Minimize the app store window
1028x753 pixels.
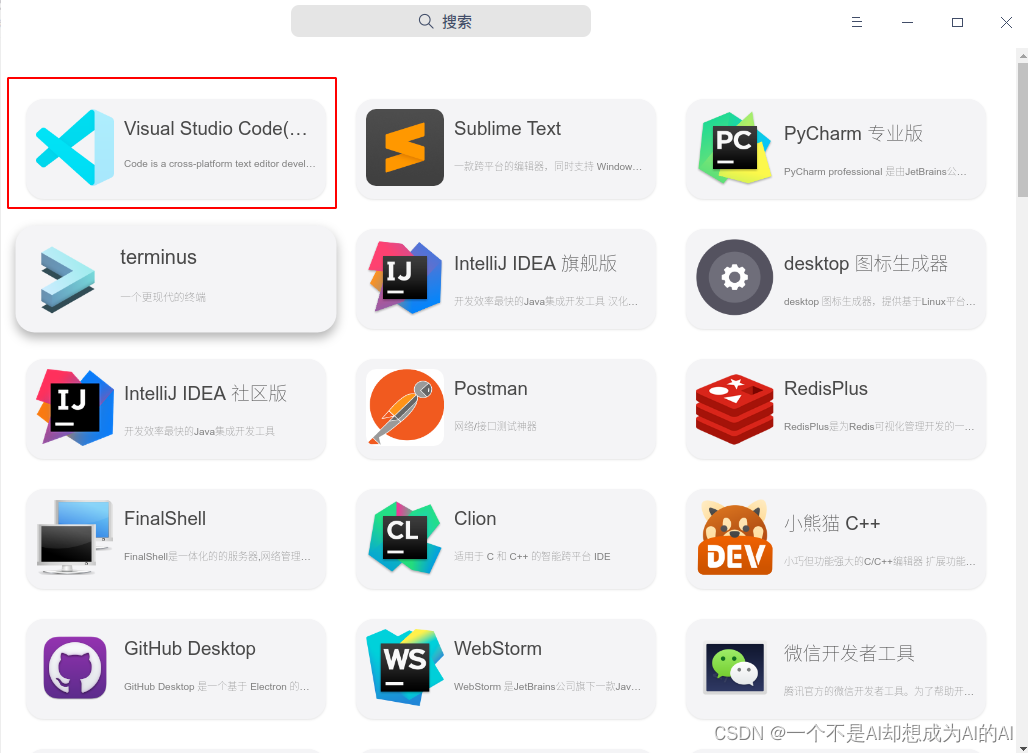pos(907,22)
